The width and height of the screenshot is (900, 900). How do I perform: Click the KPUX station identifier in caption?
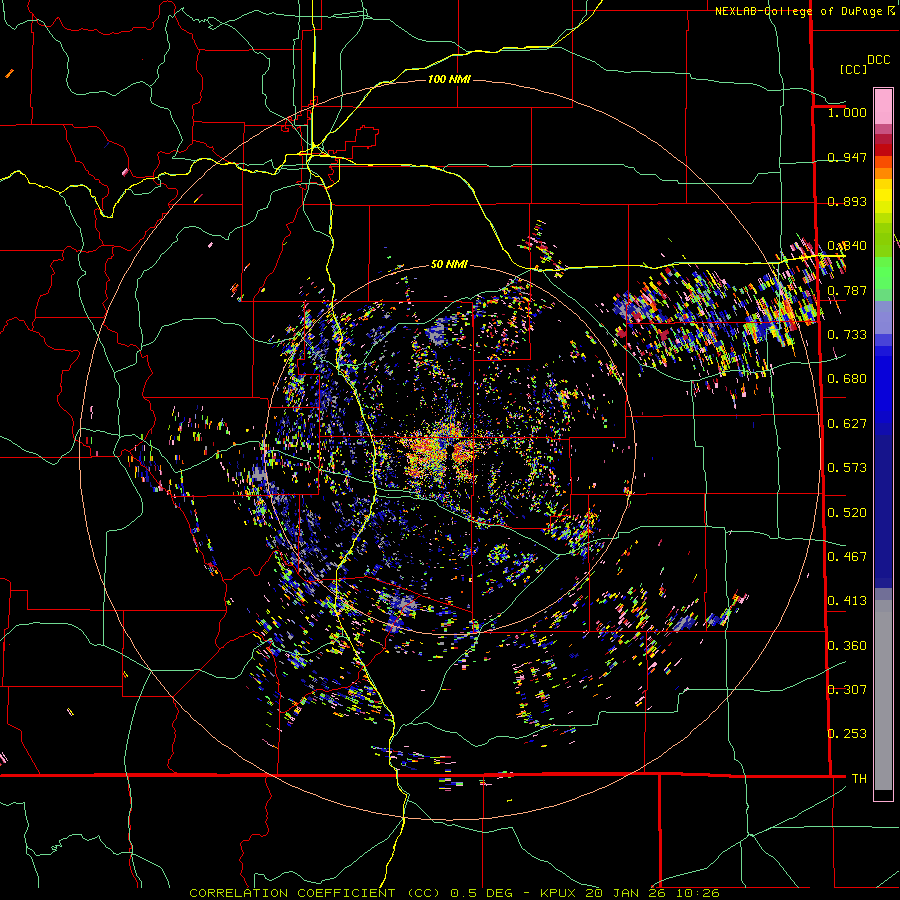pos(560,893)
